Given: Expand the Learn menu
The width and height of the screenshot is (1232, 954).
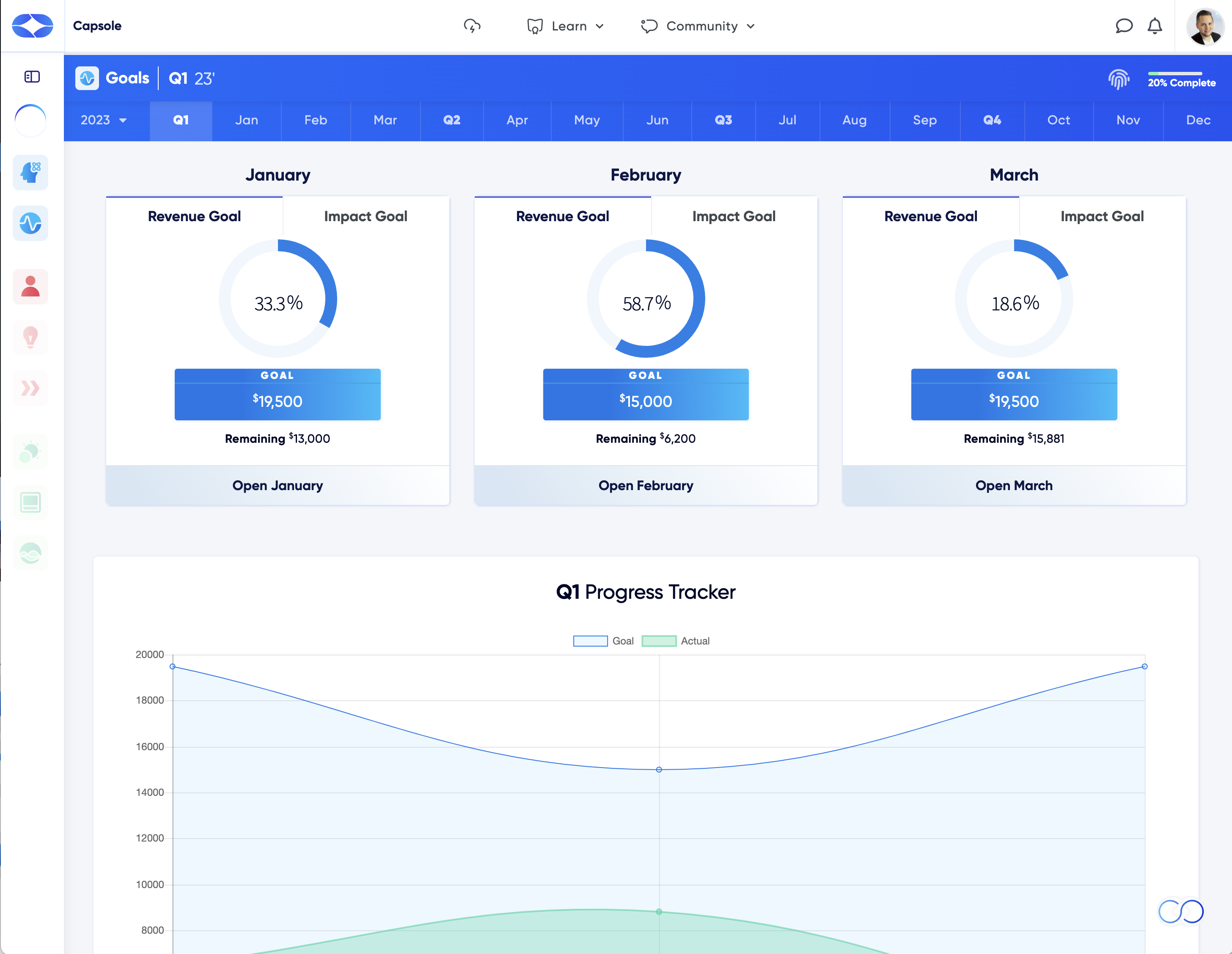Looking at the screenshot, I should point(566,26).
